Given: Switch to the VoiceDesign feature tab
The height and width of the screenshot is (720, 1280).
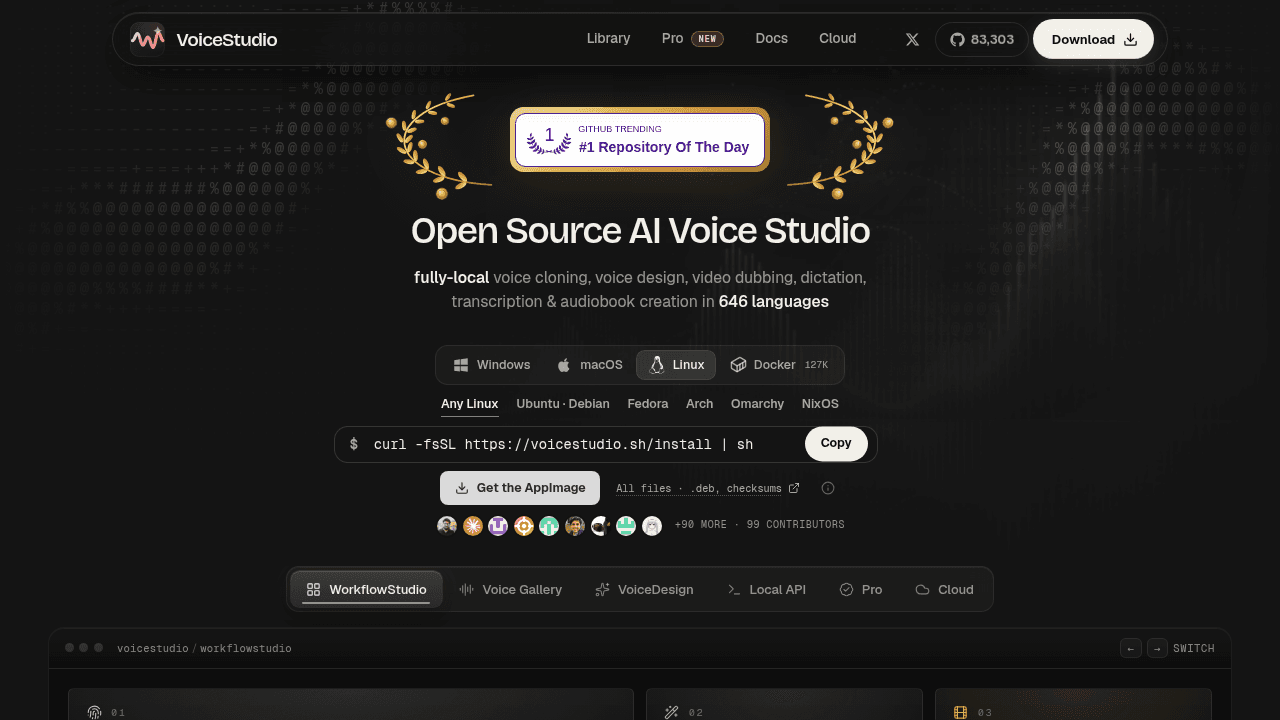Looking at the screenshot, I should pyautogui.click(x=644, y=589).
